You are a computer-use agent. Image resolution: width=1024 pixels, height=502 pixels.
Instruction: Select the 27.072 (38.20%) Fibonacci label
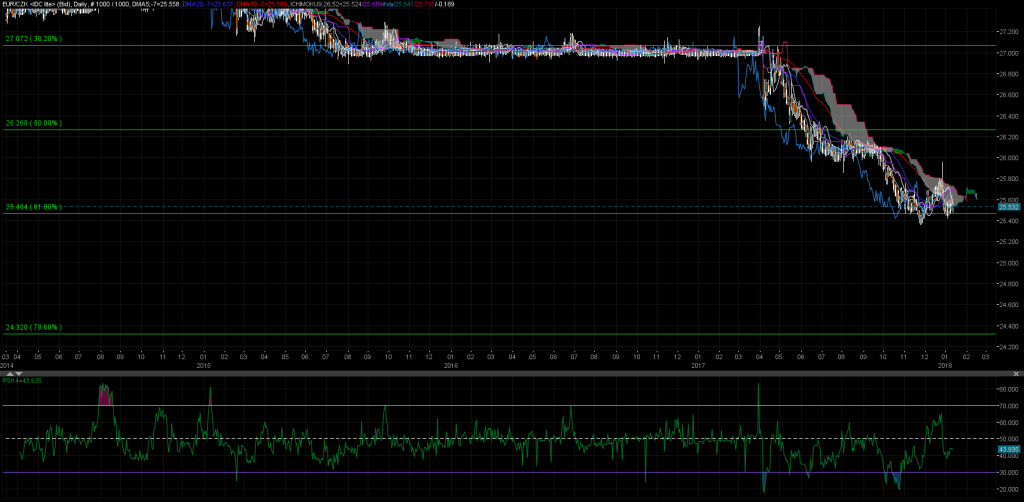coord(33,38)
